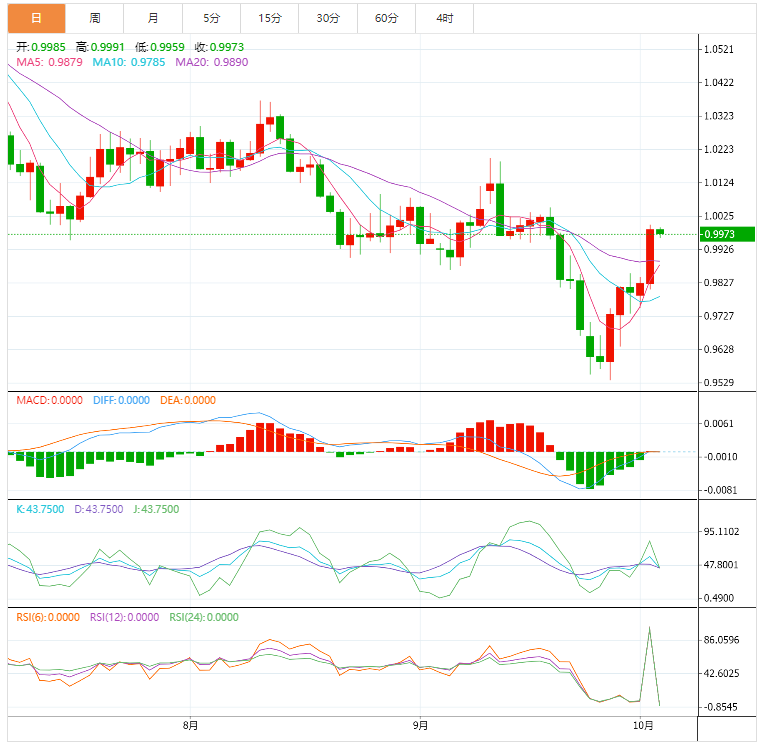Click the 1.0521 price axis label

point(719,49)
